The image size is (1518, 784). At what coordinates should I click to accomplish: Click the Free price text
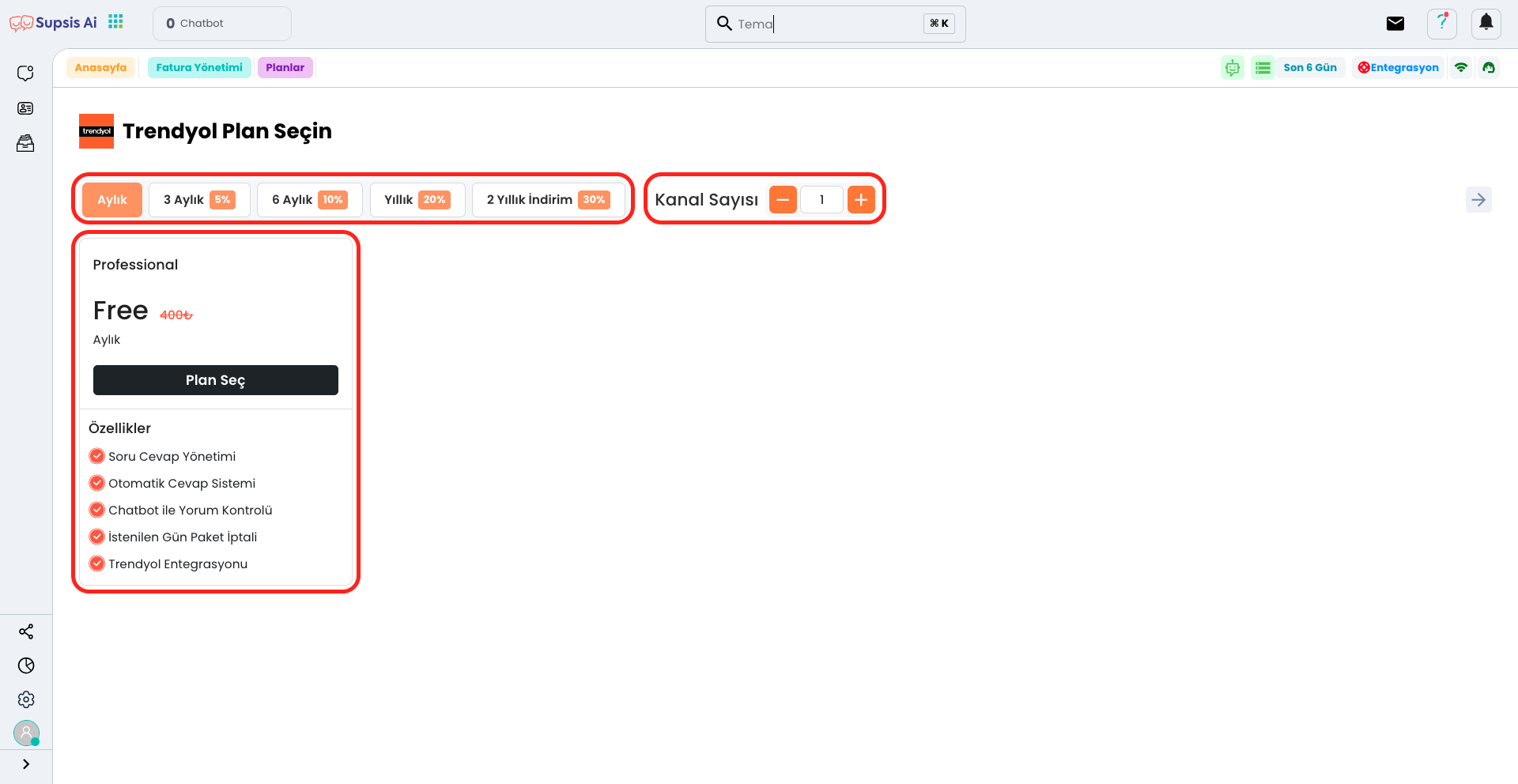tap(121, 311)
